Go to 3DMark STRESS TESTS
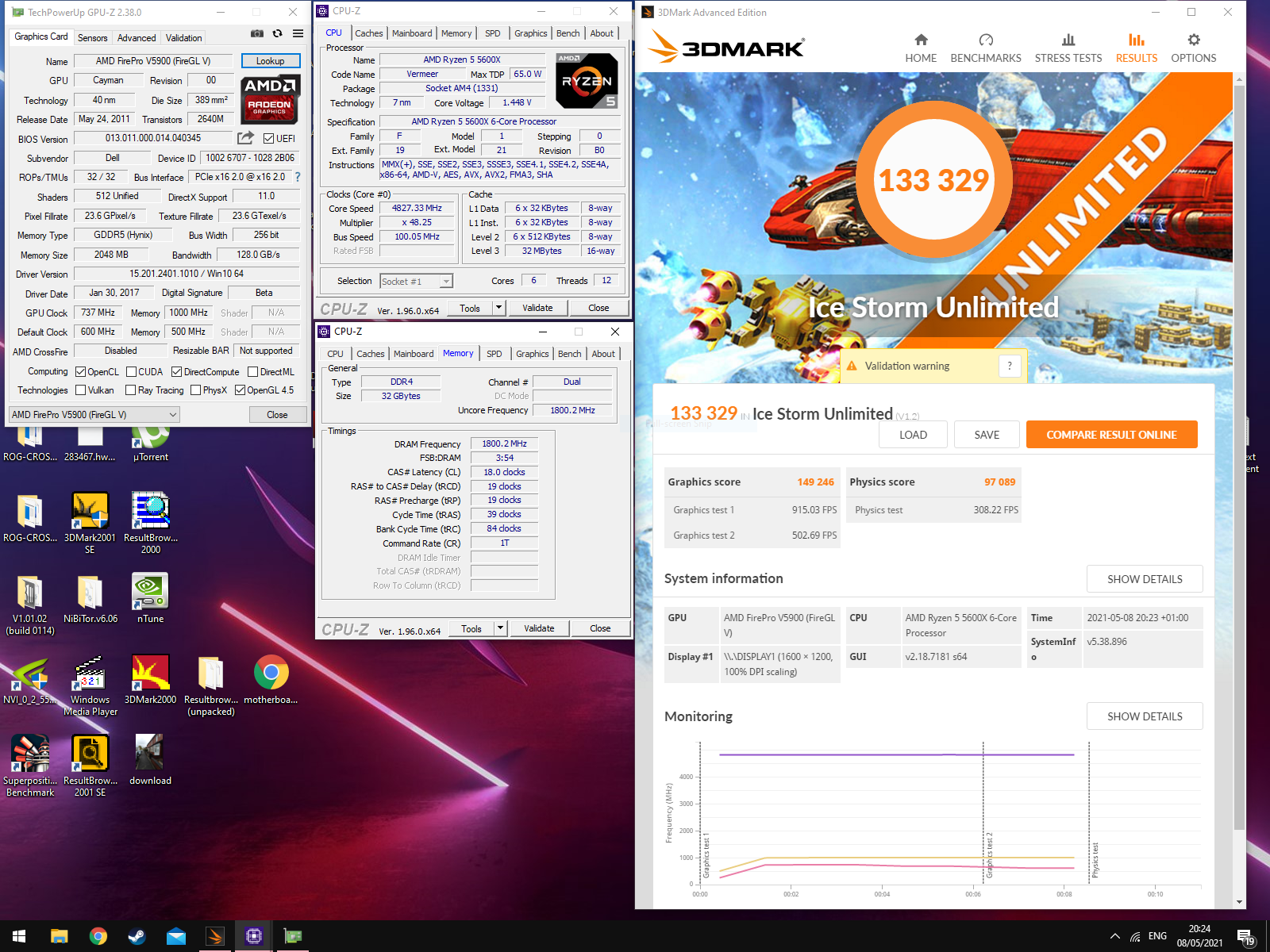1270x952 pixels. pos(1068,48)
